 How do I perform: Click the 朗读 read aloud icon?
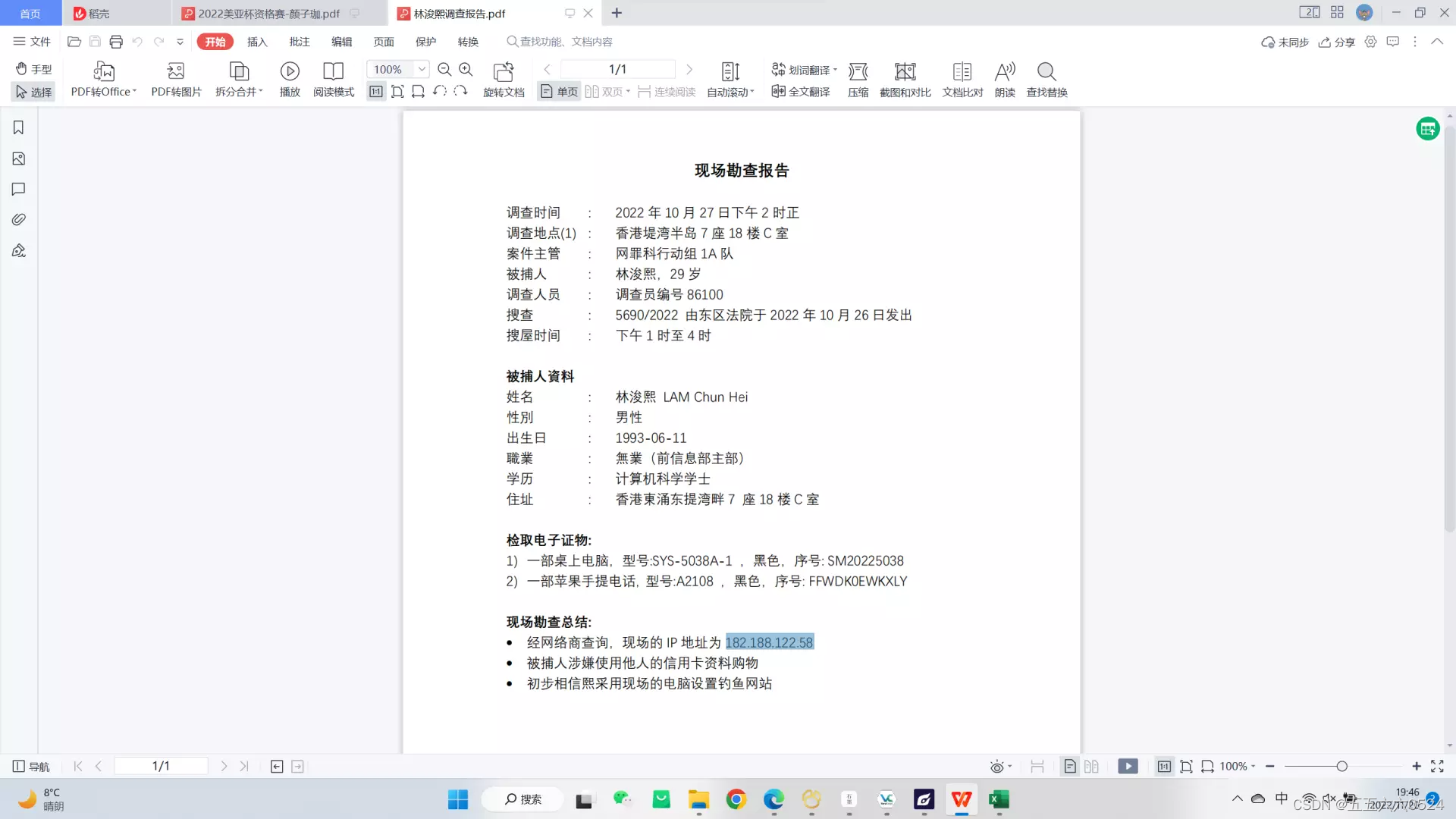coord(1005,72)
